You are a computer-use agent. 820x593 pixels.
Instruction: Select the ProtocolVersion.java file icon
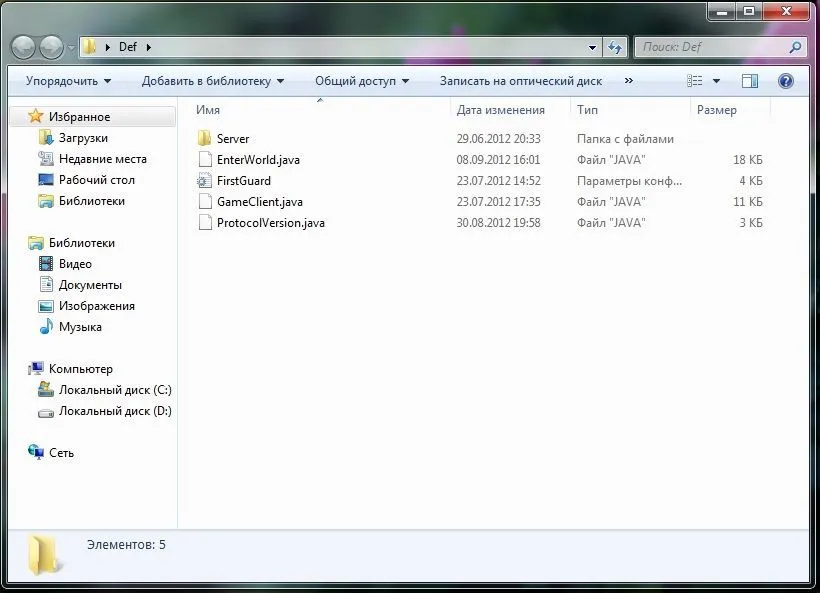[205, 222]
